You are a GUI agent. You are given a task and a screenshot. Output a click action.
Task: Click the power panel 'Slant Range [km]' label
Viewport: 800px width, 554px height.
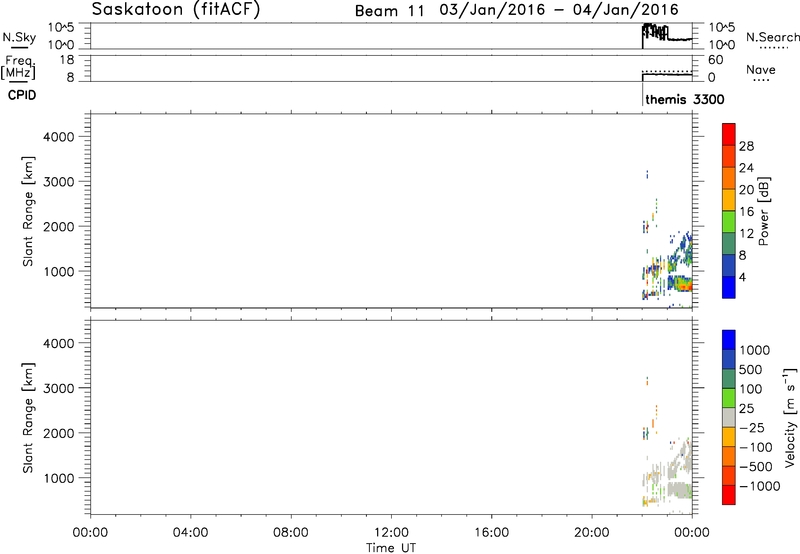(x=28, y=211)
